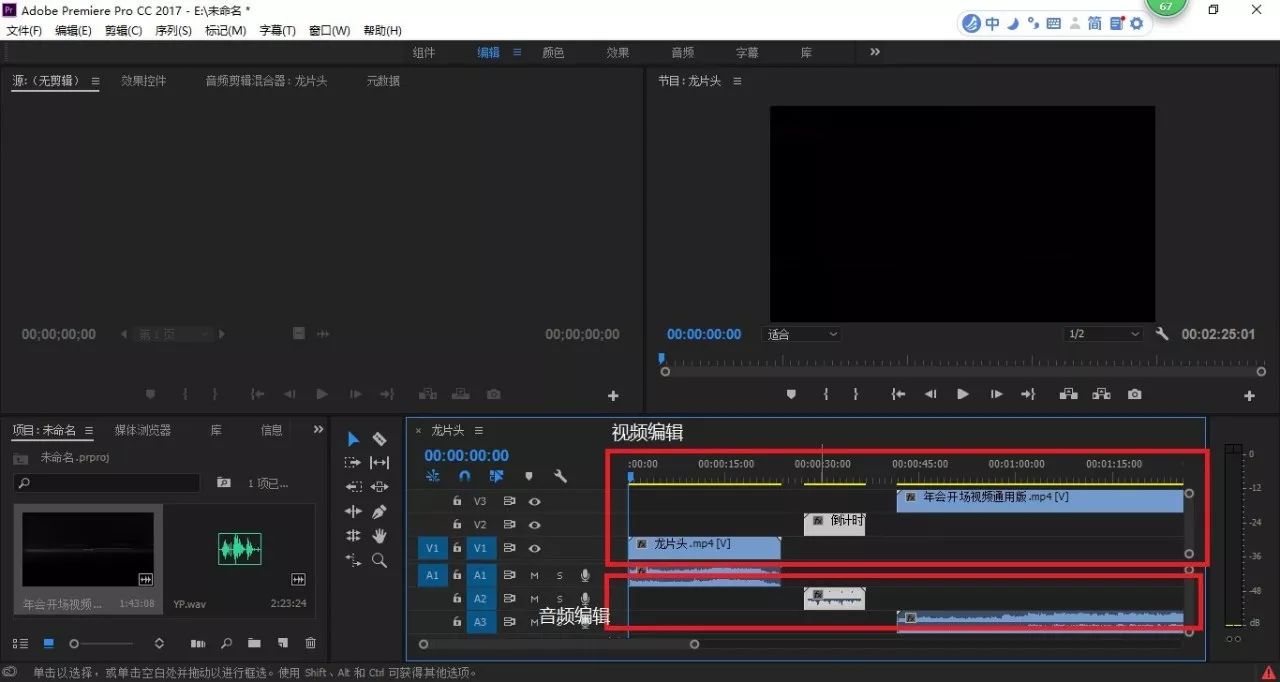Switch to the 颜色 workspace
The image size is (1280, 682).
click(553, 52)
